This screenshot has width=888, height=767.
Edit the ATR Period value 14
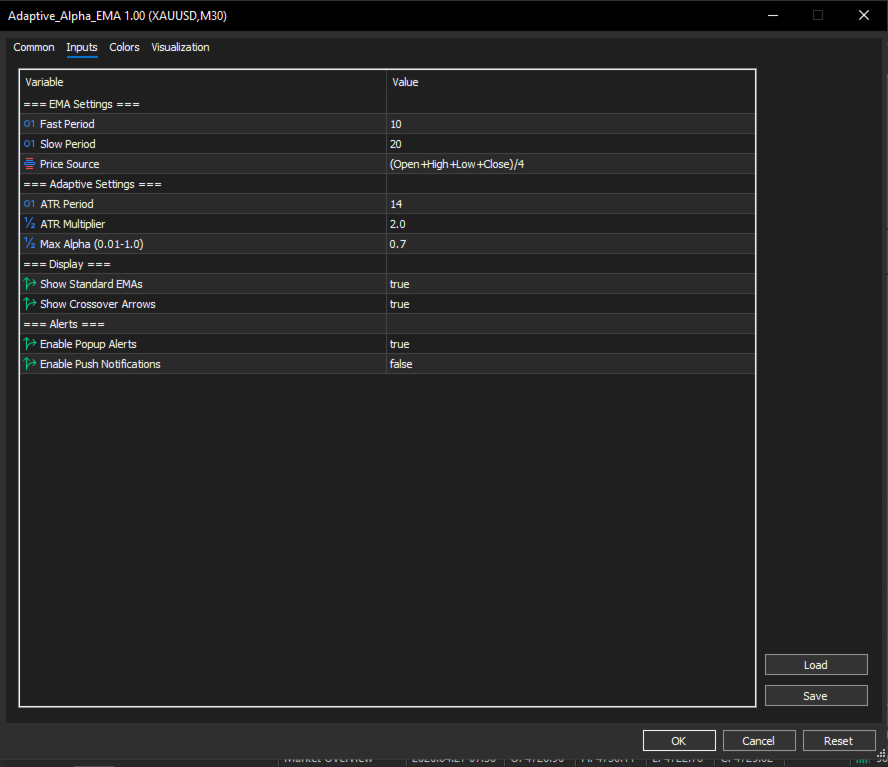click(x=571, y=204)
